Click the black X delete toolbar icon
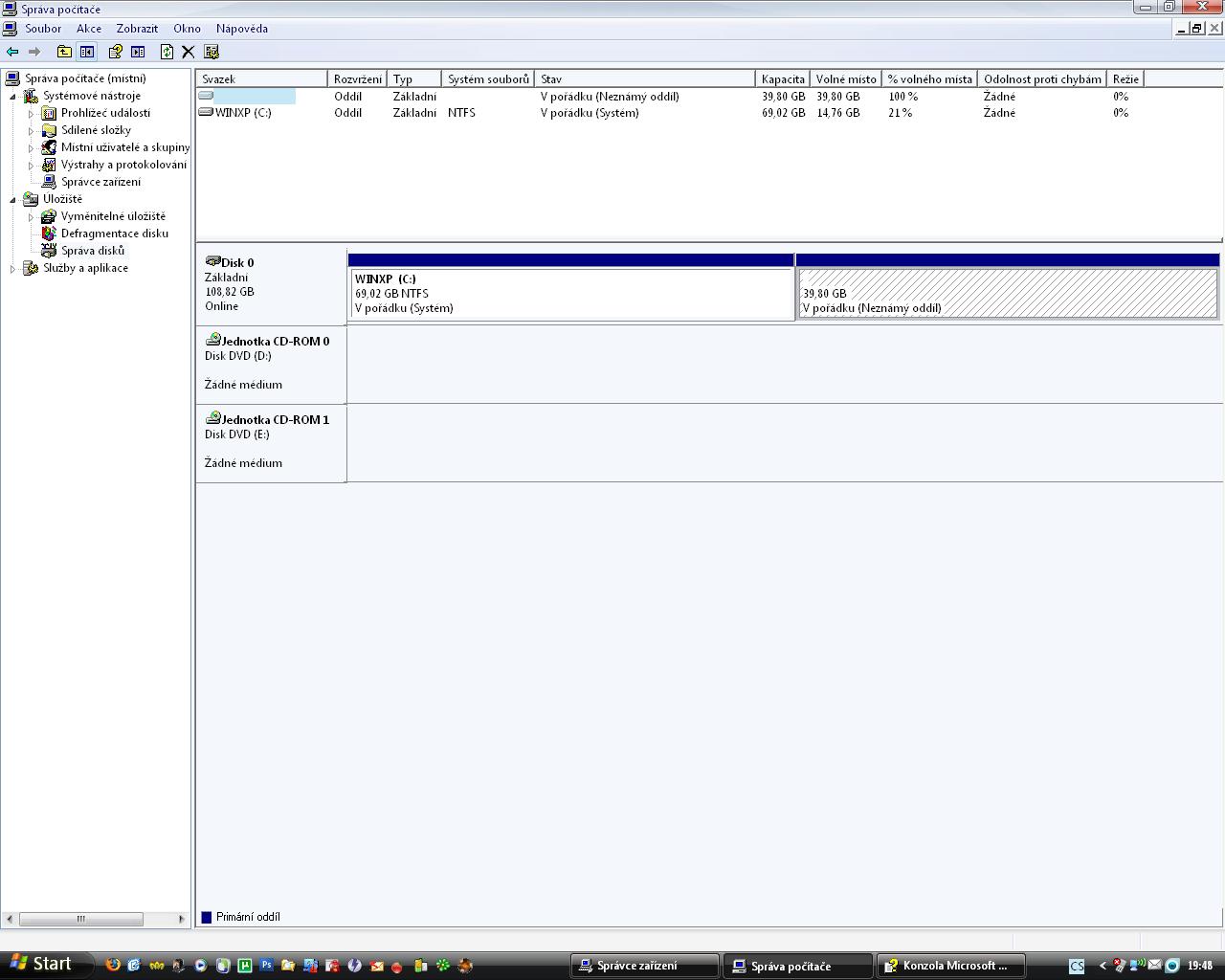1225x980 pixels. click(189, 52)
